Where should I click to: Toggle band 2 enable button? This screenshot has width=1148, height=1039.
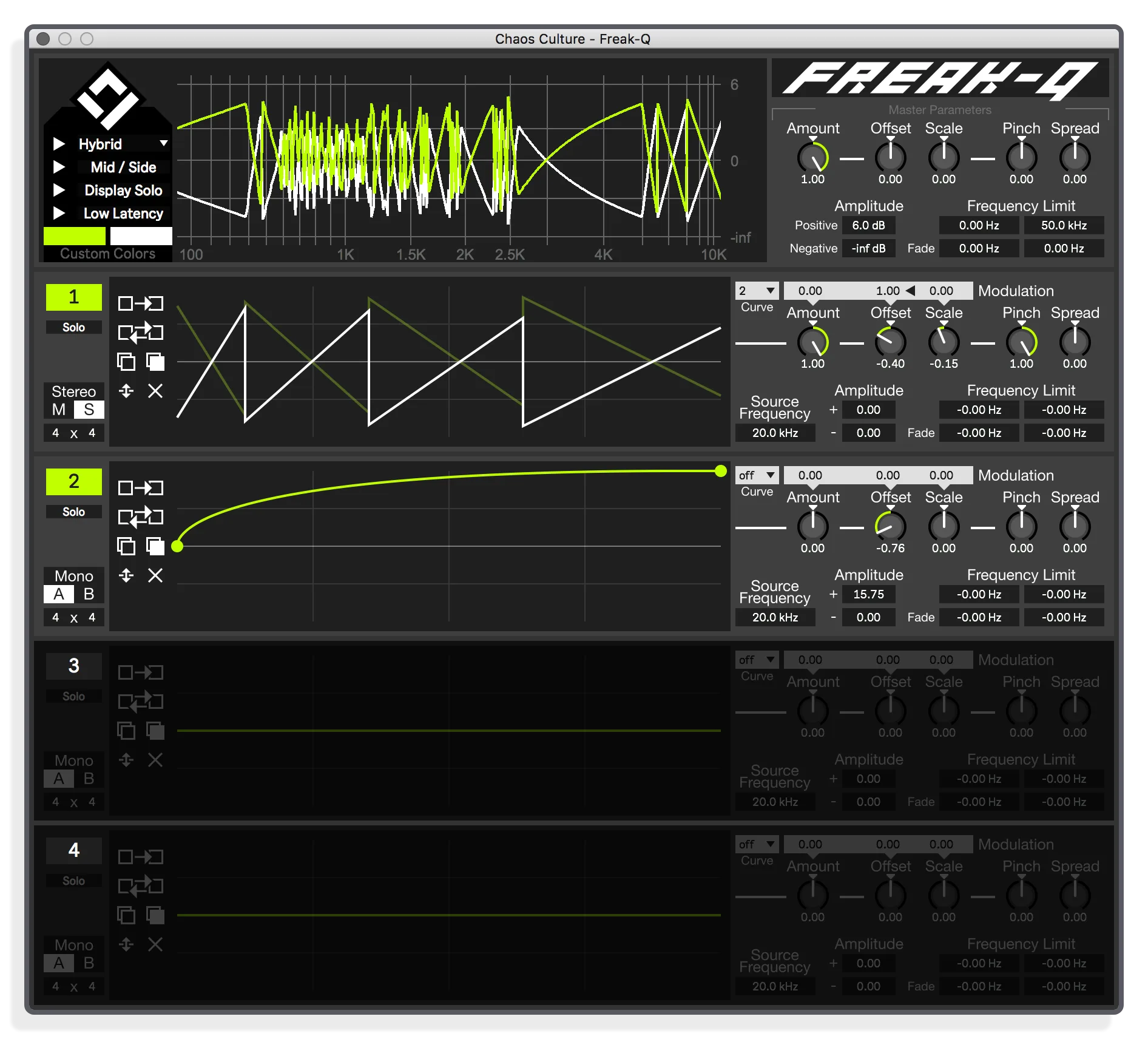click(74, 481)
